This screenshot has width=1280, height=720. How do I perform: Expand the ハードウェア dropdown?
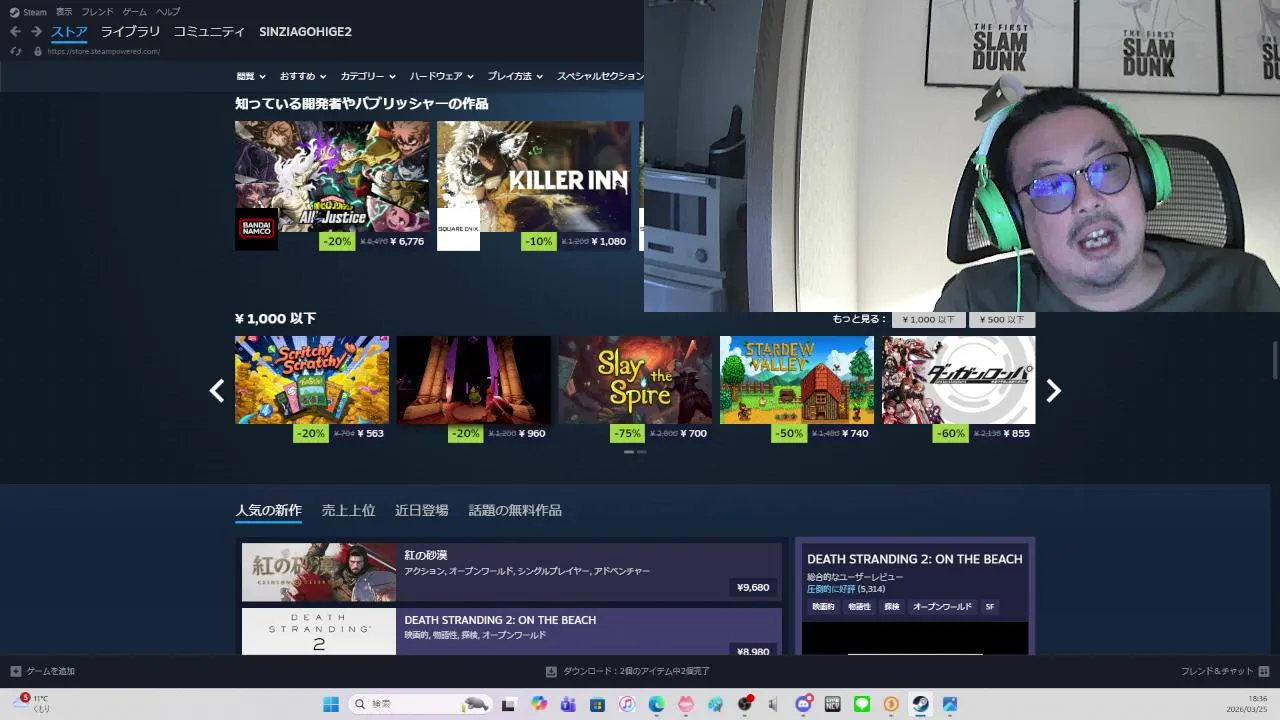(x=442, y=76)
